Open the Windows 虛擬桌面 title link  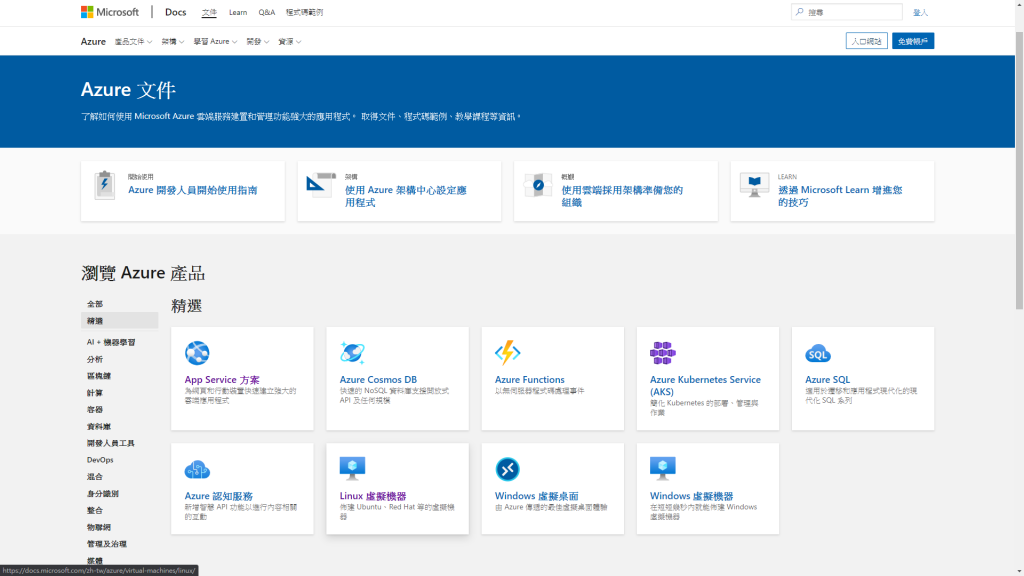[537, 496]
